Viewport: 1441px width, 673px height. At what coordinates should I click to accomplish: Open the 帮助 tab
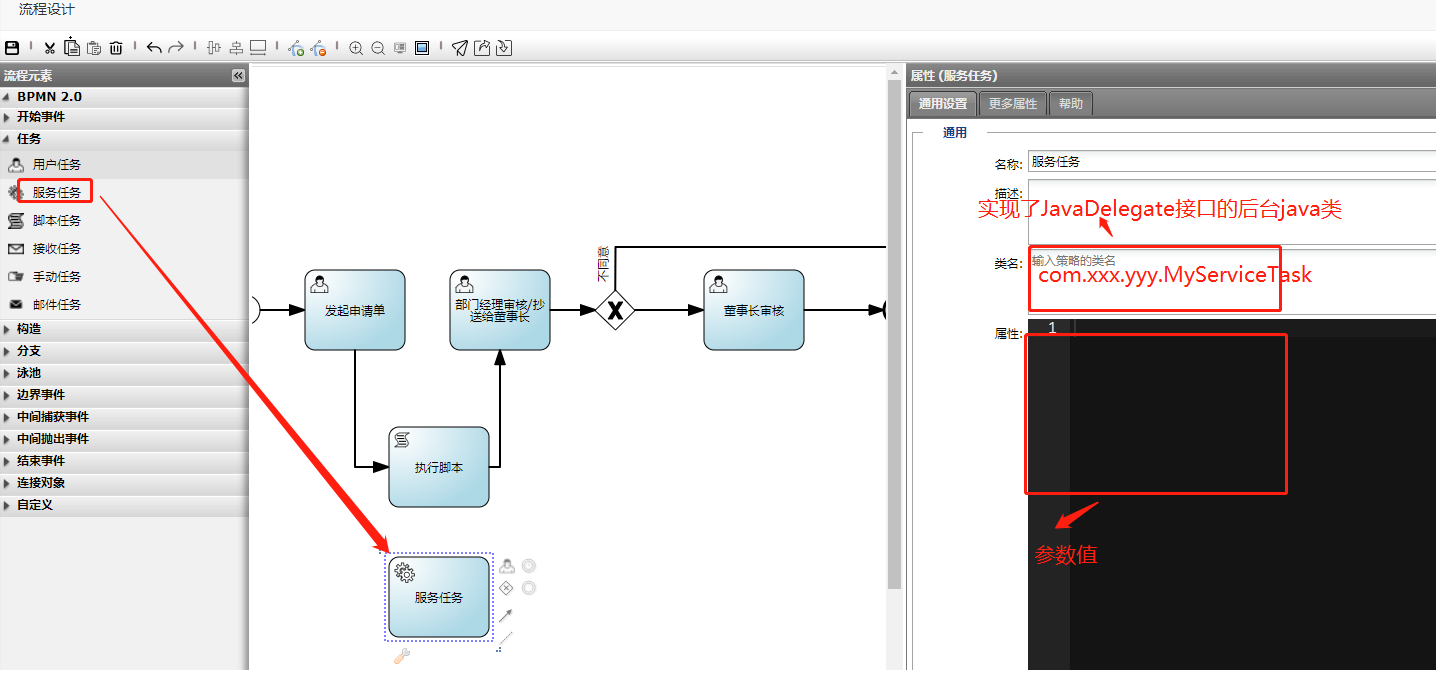[1070, 104]
